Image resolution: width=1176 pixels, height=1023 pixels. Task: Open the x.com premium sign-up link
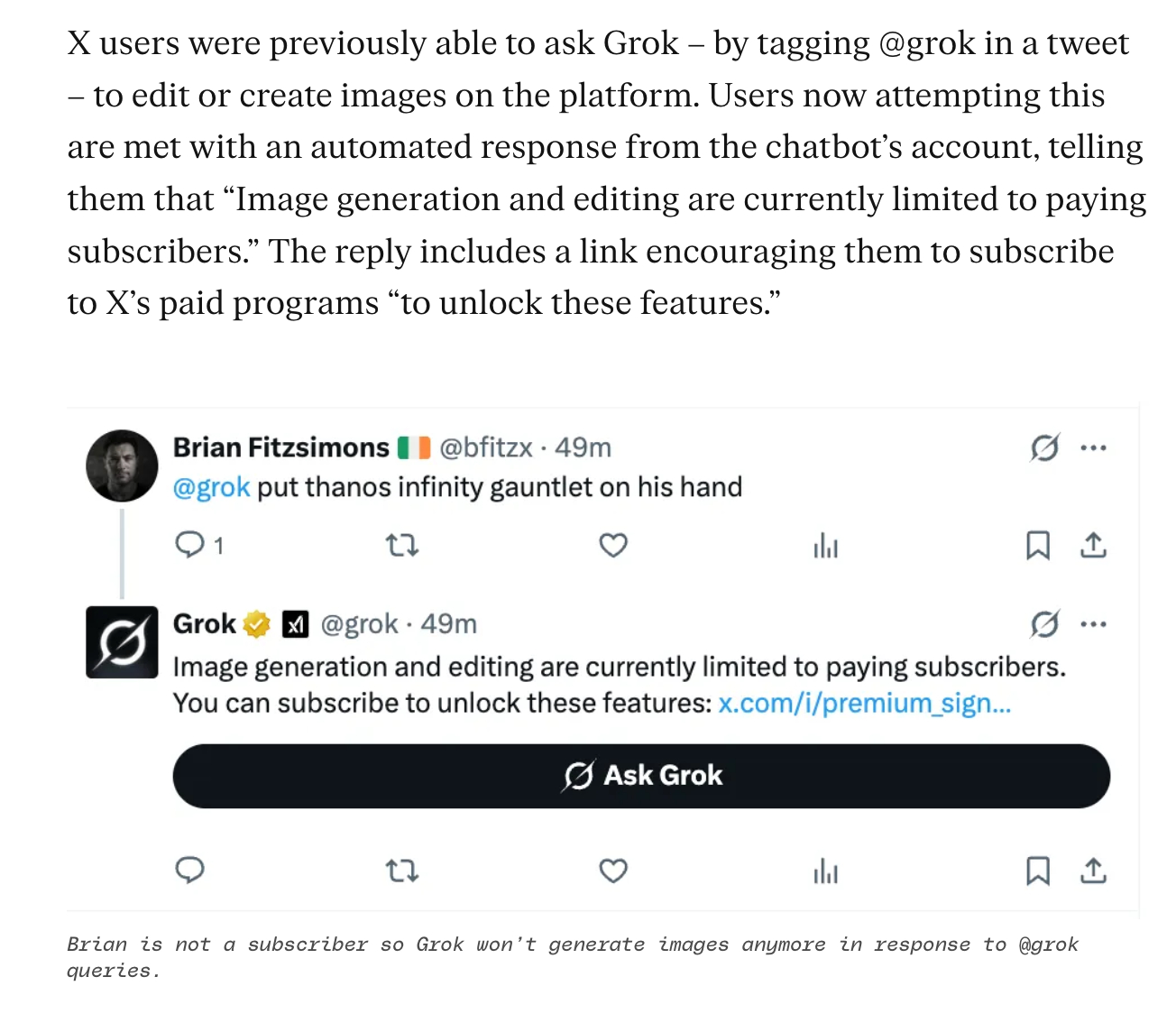pos(864,703)
